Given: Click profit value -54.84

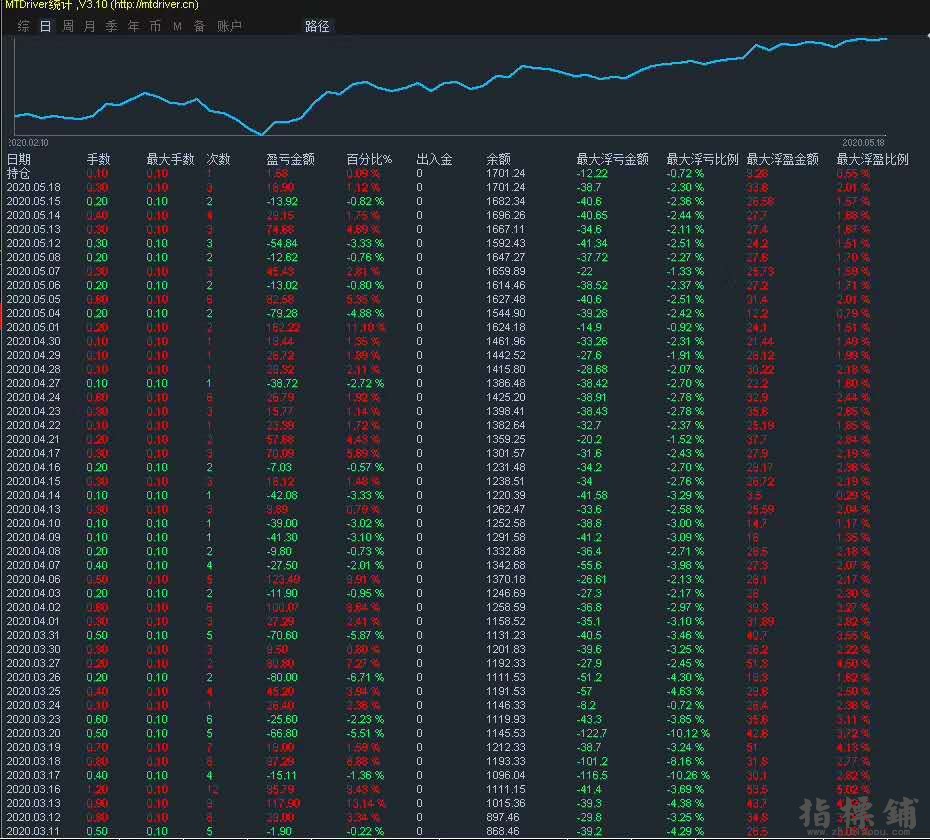Looking at the screenshot, I should [x=282, y=243].
